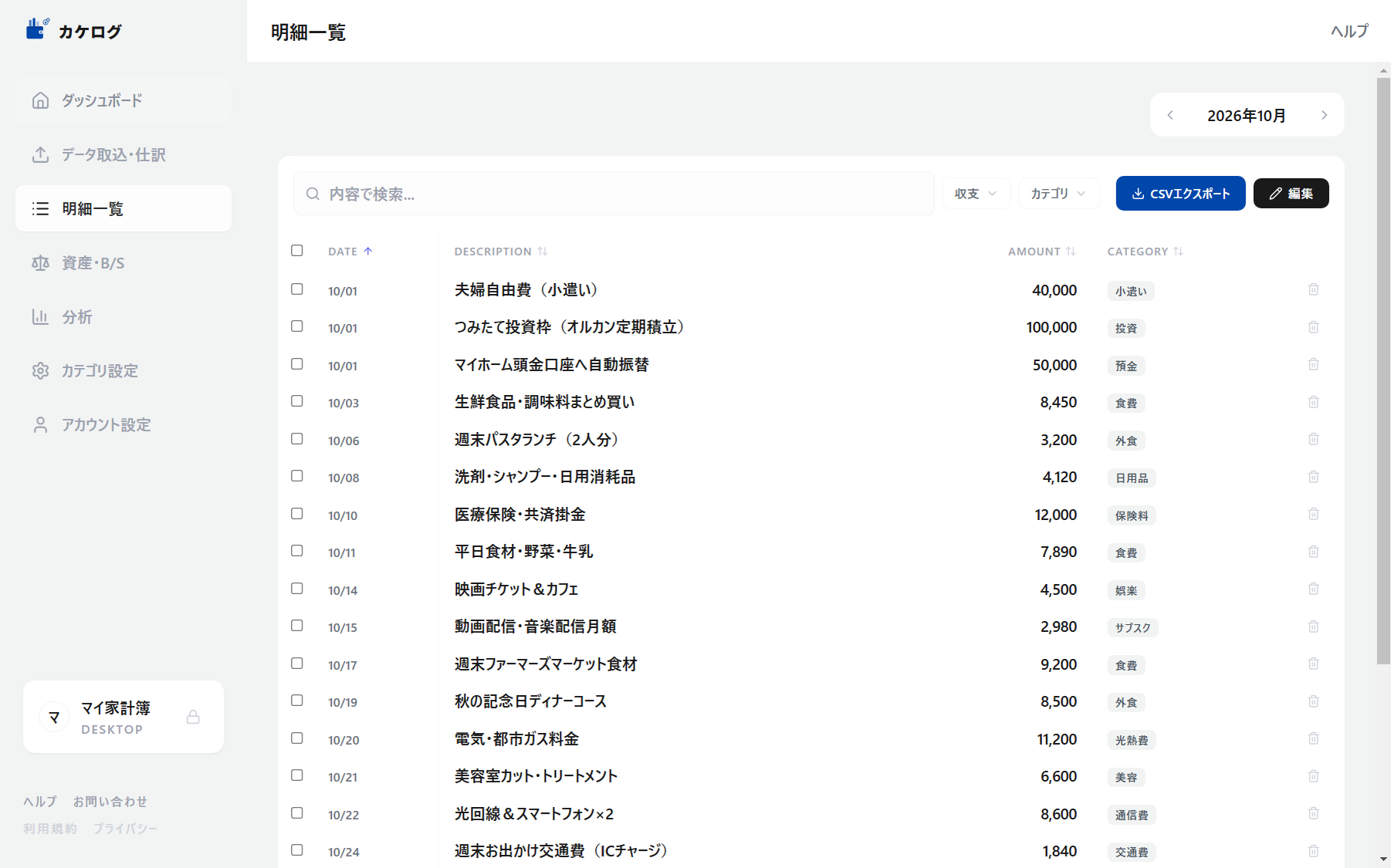Click the 編集 button
This screenshot has width=1391, height=868.
coord(1291,194)
